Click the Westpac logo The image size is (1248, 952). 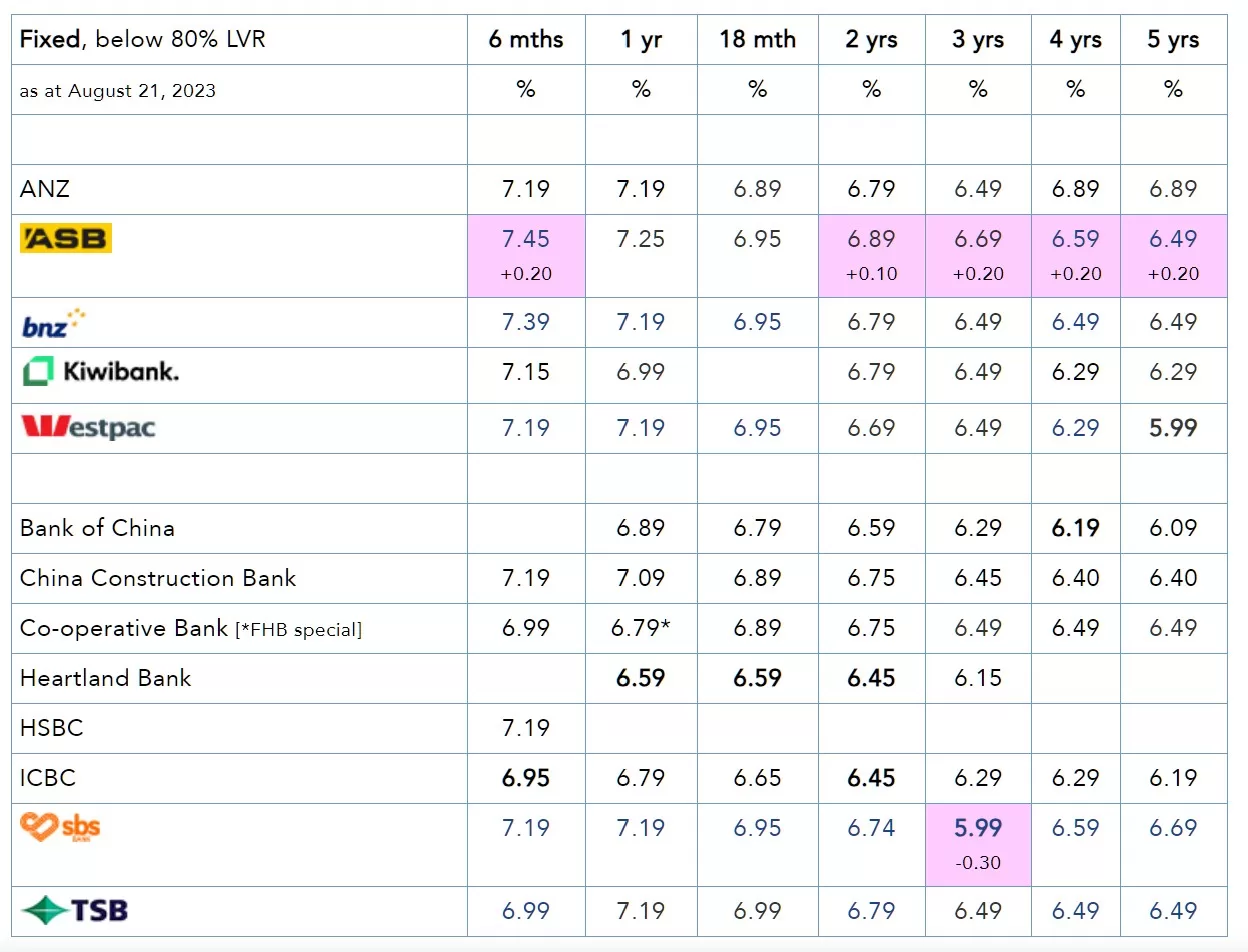click(88, 428)
